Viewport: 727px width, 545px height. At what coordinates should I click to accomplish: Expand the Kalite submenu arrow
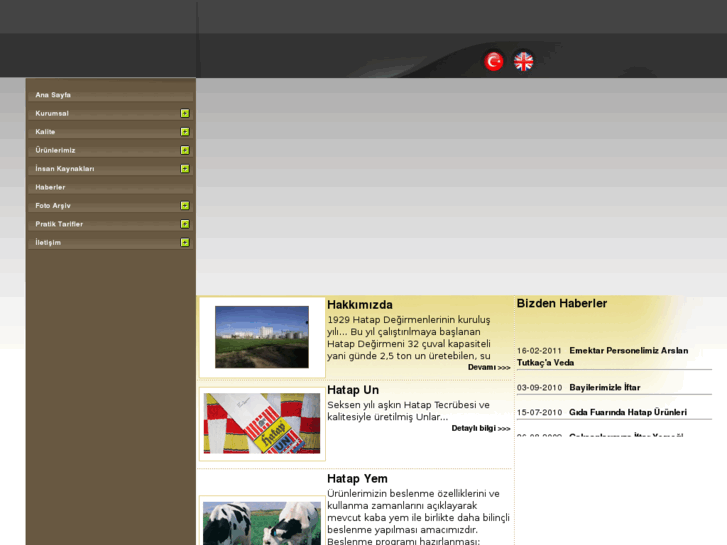click(185, 132)
